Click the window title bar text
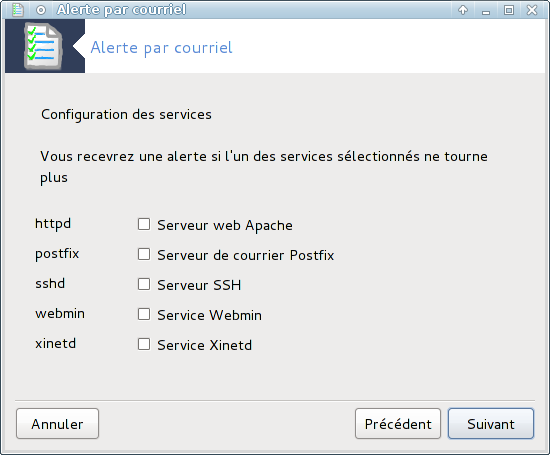 [x=121, y=10]
